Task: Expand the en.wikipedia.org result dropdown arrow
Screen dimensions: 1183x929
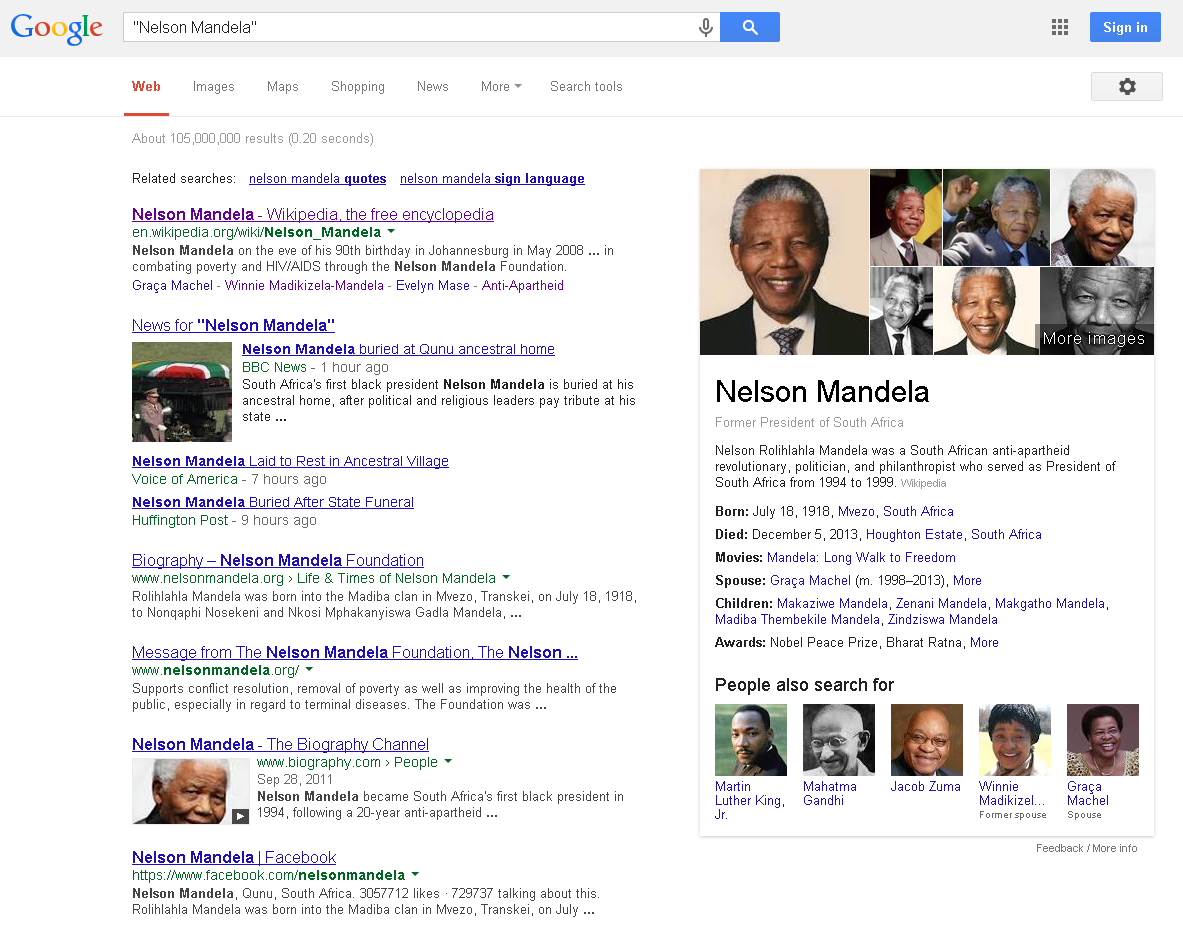Action: tap(391, 232)
